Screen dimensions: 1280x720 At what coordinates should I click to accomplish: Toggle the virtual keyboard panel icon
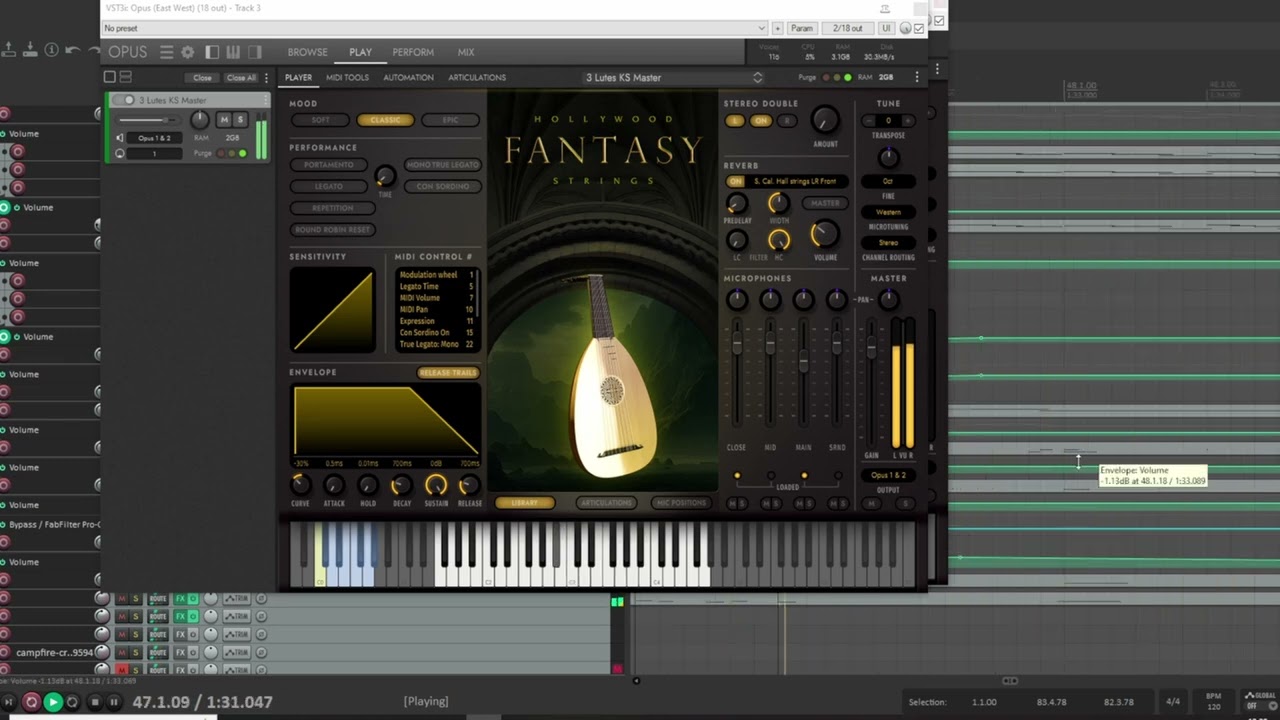coord(233,52)
